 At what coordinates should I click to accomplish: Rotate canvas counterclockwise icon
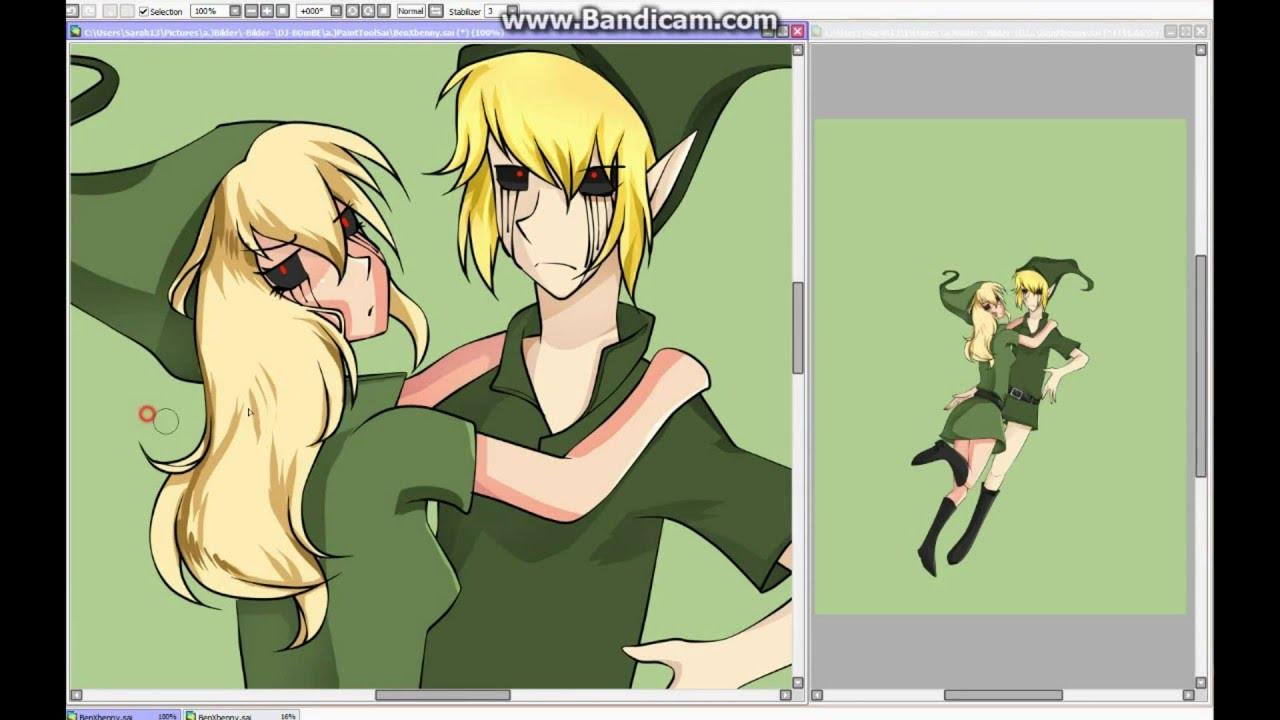point(352,11)
